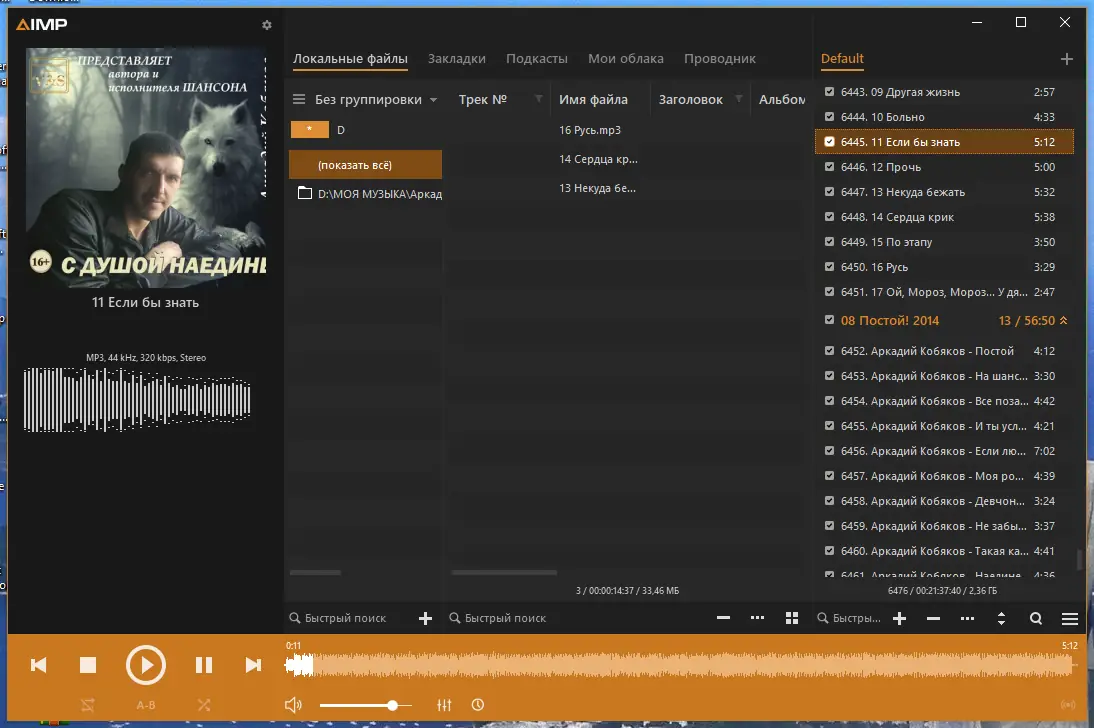Switch to Default playlist tab
Image resolution: width=1094 pixels, height=728 pixels.
coord(842,59)
